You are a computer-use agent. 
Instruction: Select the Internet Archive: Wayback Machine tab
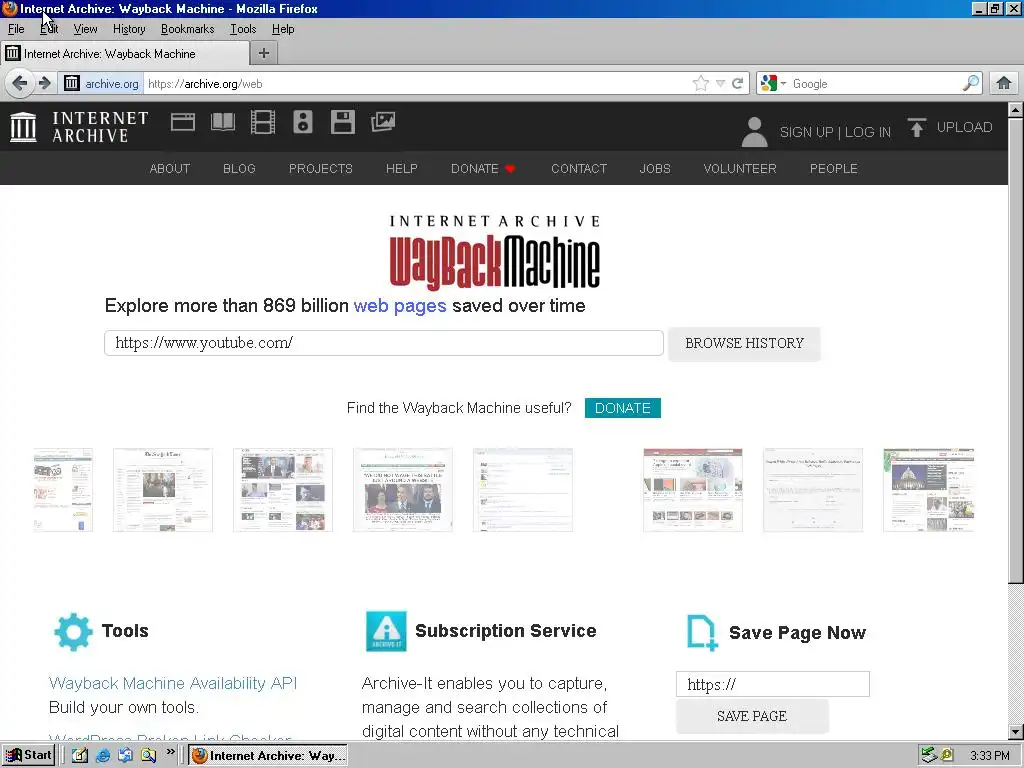tap(125, 54)
